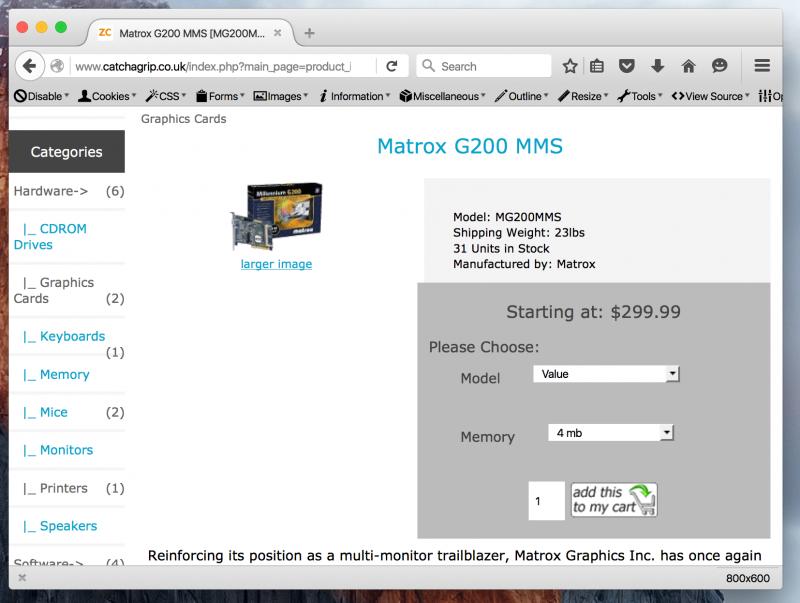Viewport: 800px width, 603px height.
Task: Click the Matrox G200 MMS product title
Action: point(470,146)
